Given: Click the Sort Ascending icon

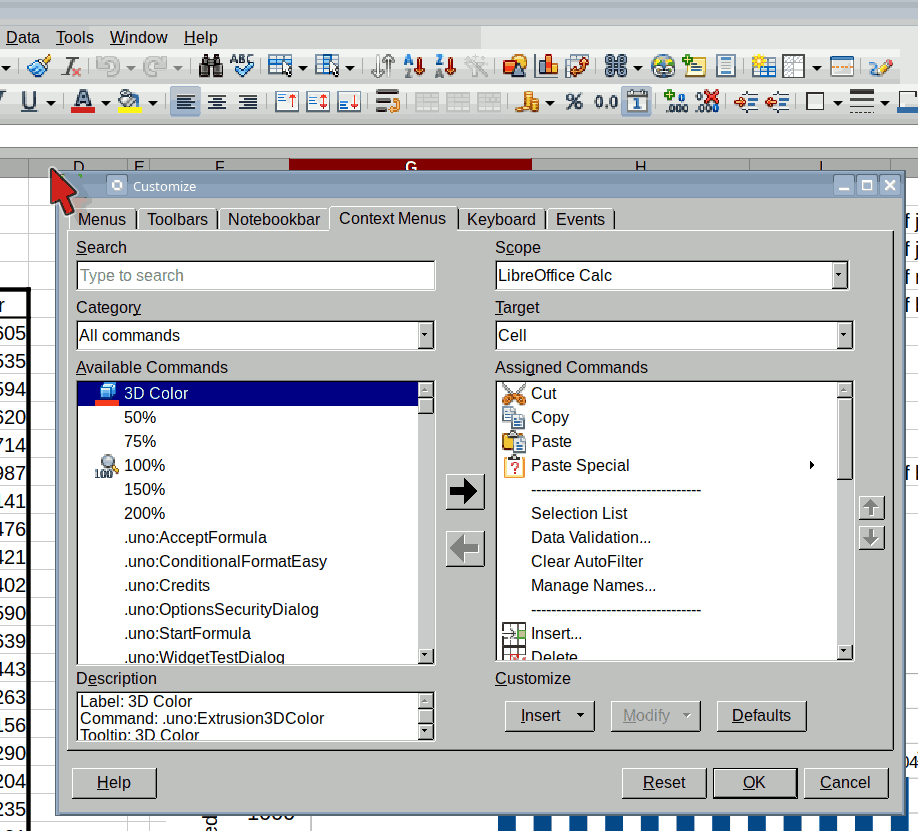Looking at the screenshot, I should coord(414,67).
